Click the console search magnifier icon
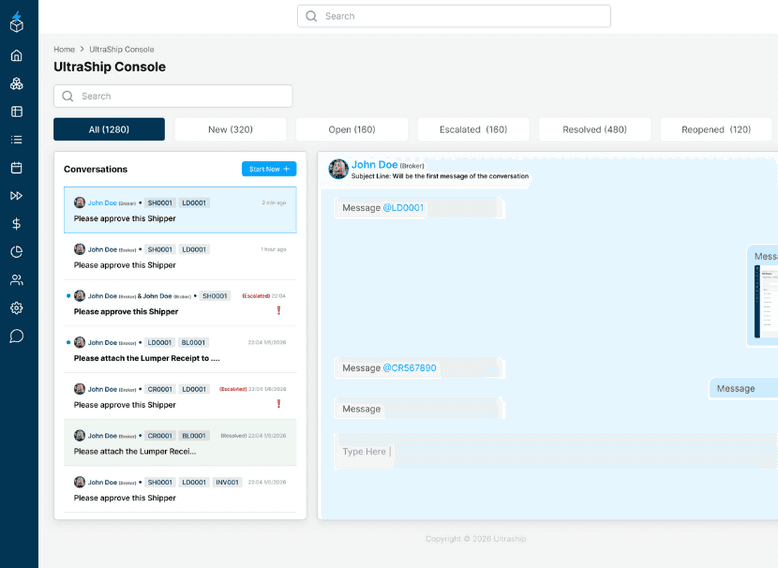 [68, 96]
